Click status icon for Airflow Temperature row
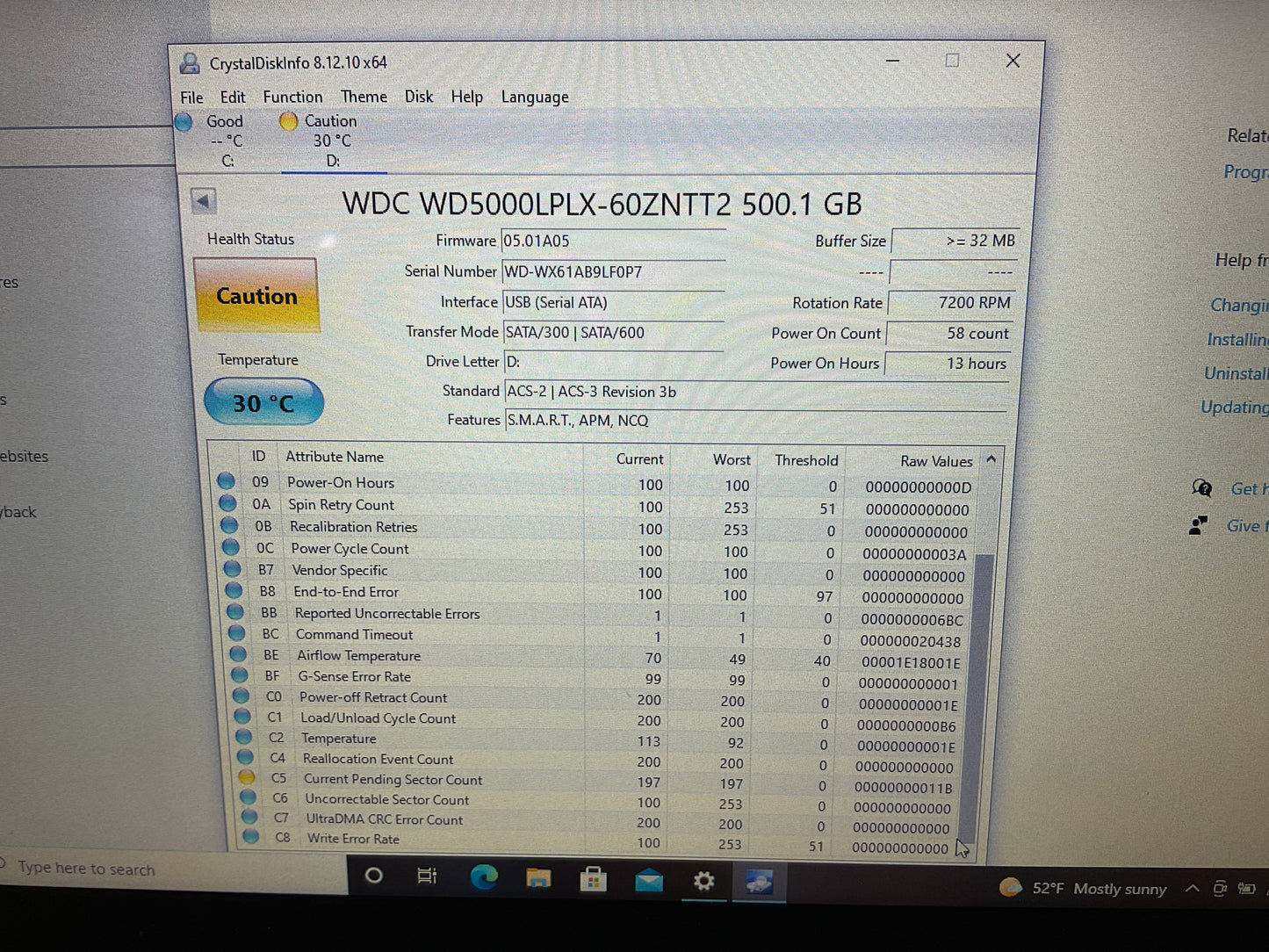This screenshot has height=952, width=1269. pyautogui.click(x=238, y=654)
